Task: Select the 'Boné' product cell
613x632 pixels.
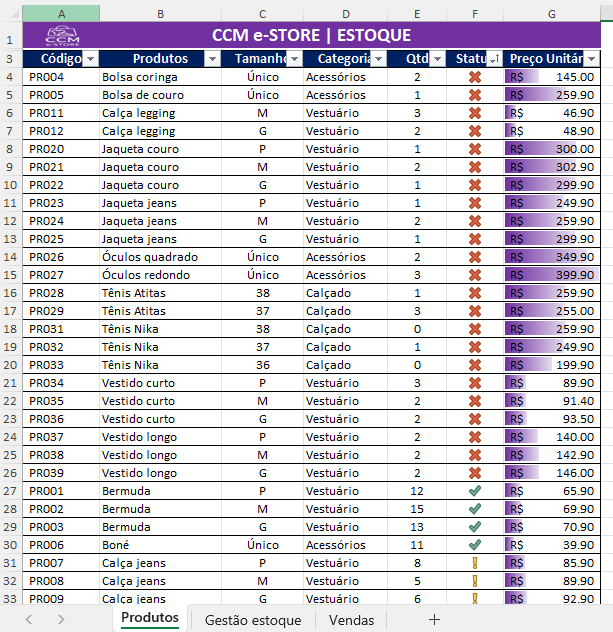Action: [160, 545]
